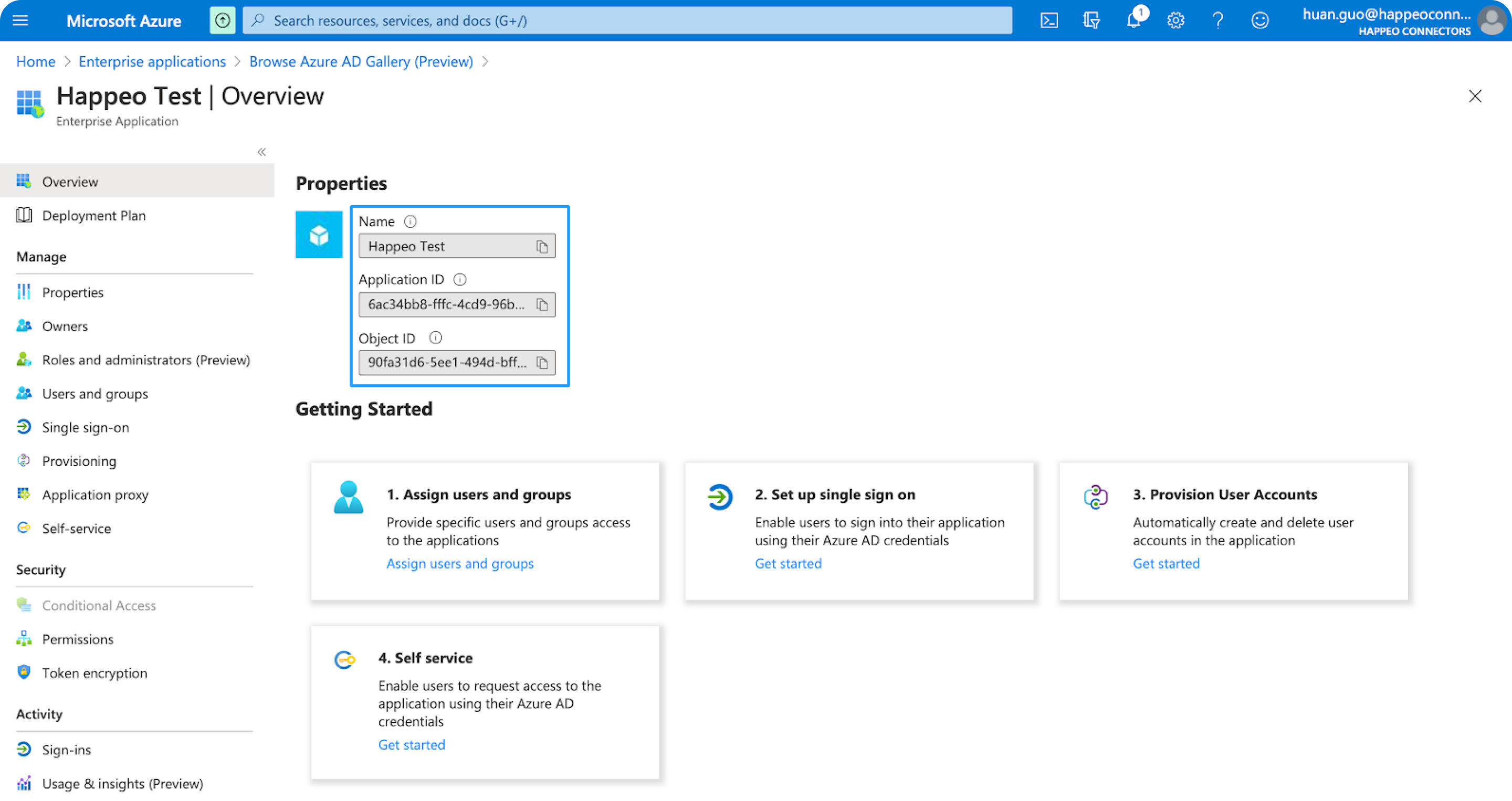This screenshot has width=1512, height=801.
Task: Click the '3. Provision User Accounts' heading
Action: 1224,494
